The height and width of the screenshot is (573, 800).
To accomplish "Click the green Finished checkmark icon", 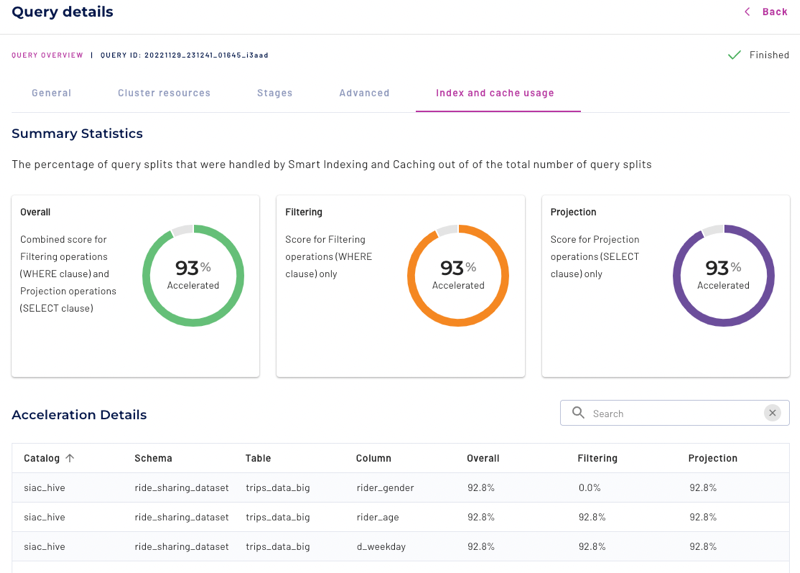I will (734, 55).
